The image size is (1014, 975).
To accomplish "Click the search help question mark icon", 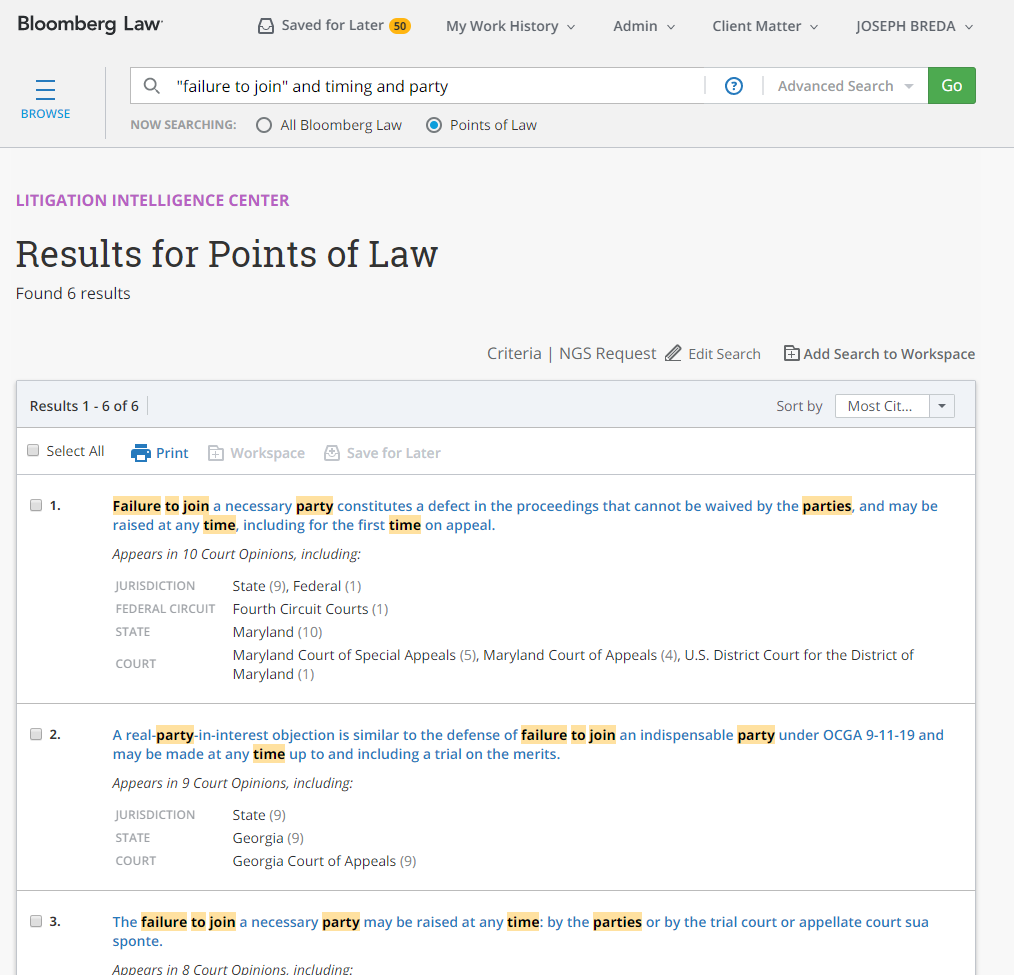I will pyautogui.click(x=734, y=86).
